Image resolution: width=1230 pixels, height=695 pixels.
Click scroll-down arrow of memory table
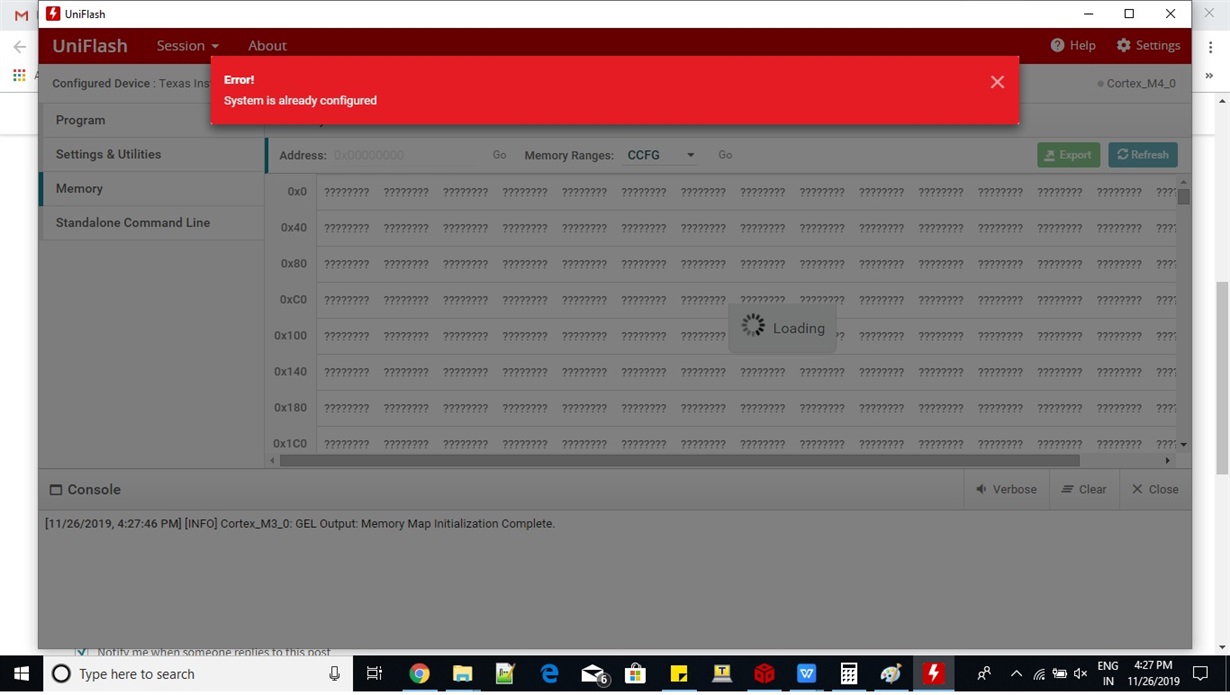click(x=1184, y=445)
